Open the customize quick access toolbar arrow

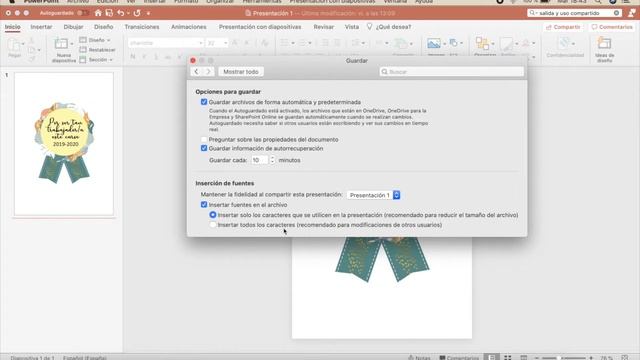[148, 13]
